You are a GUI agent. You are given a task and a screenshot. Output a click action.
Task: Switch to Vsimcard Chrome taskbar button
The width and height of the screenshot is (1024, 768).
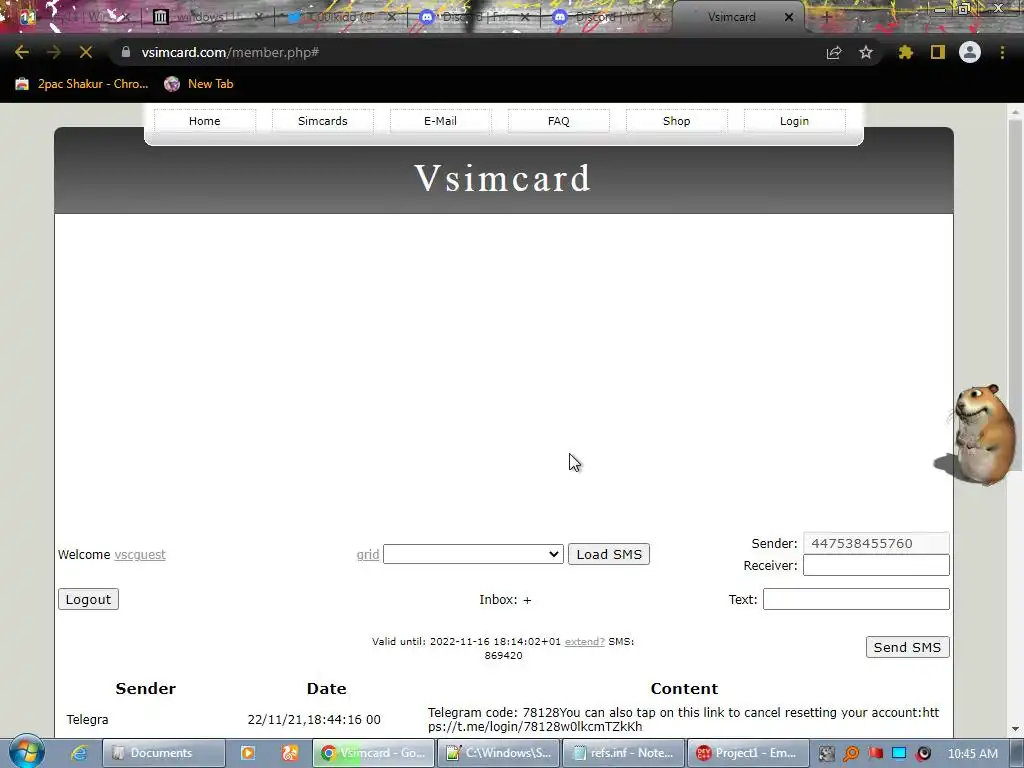[373, 753]
